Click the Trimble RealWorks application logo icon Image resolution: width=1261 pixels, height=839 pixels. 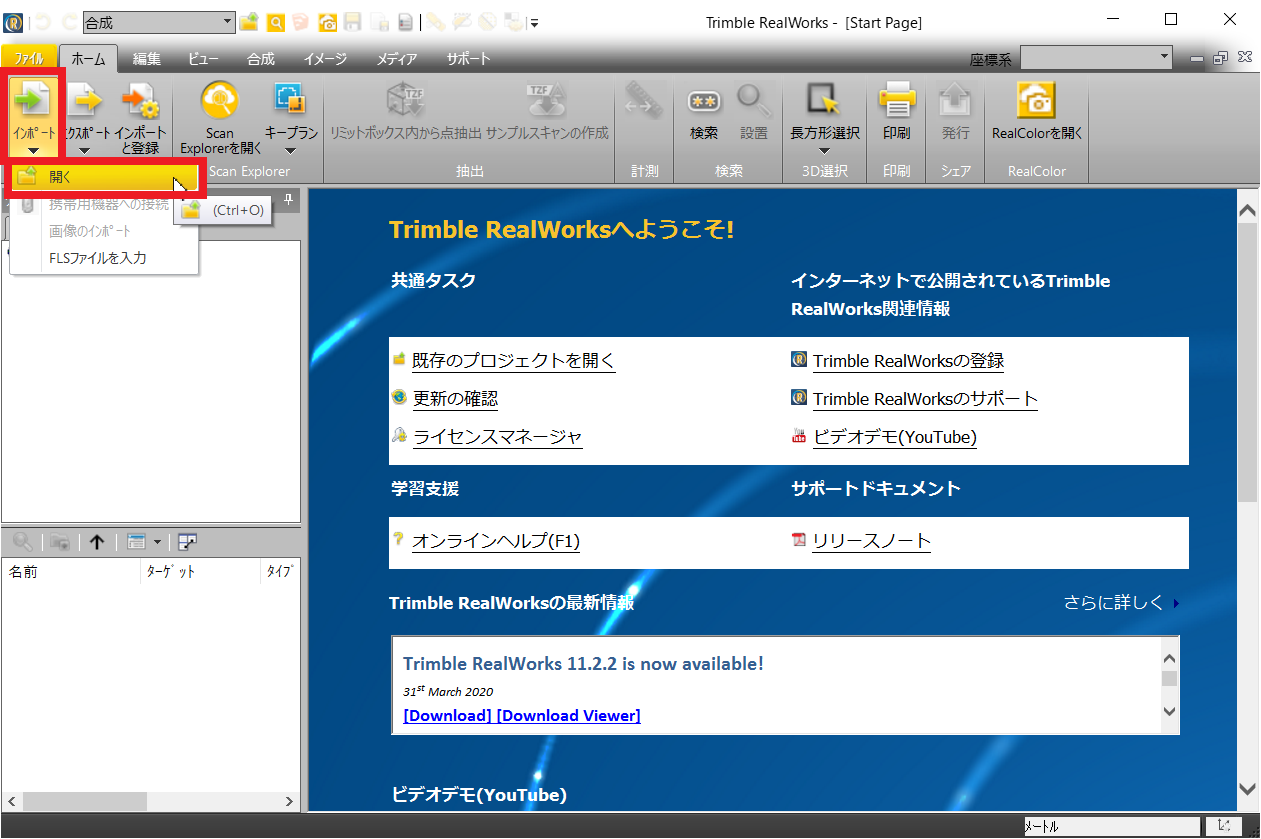click(x=14, y=22)
